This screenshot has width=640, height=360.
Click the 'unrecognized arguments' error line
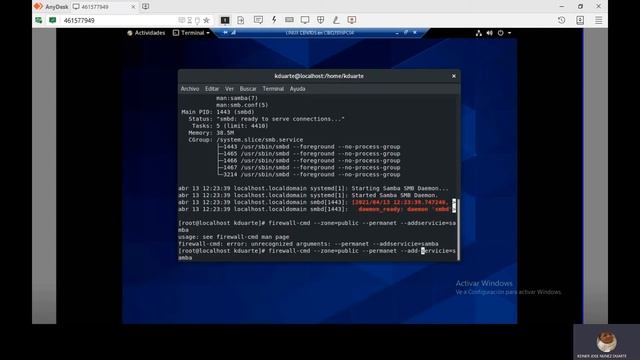[x=308, y=244]
